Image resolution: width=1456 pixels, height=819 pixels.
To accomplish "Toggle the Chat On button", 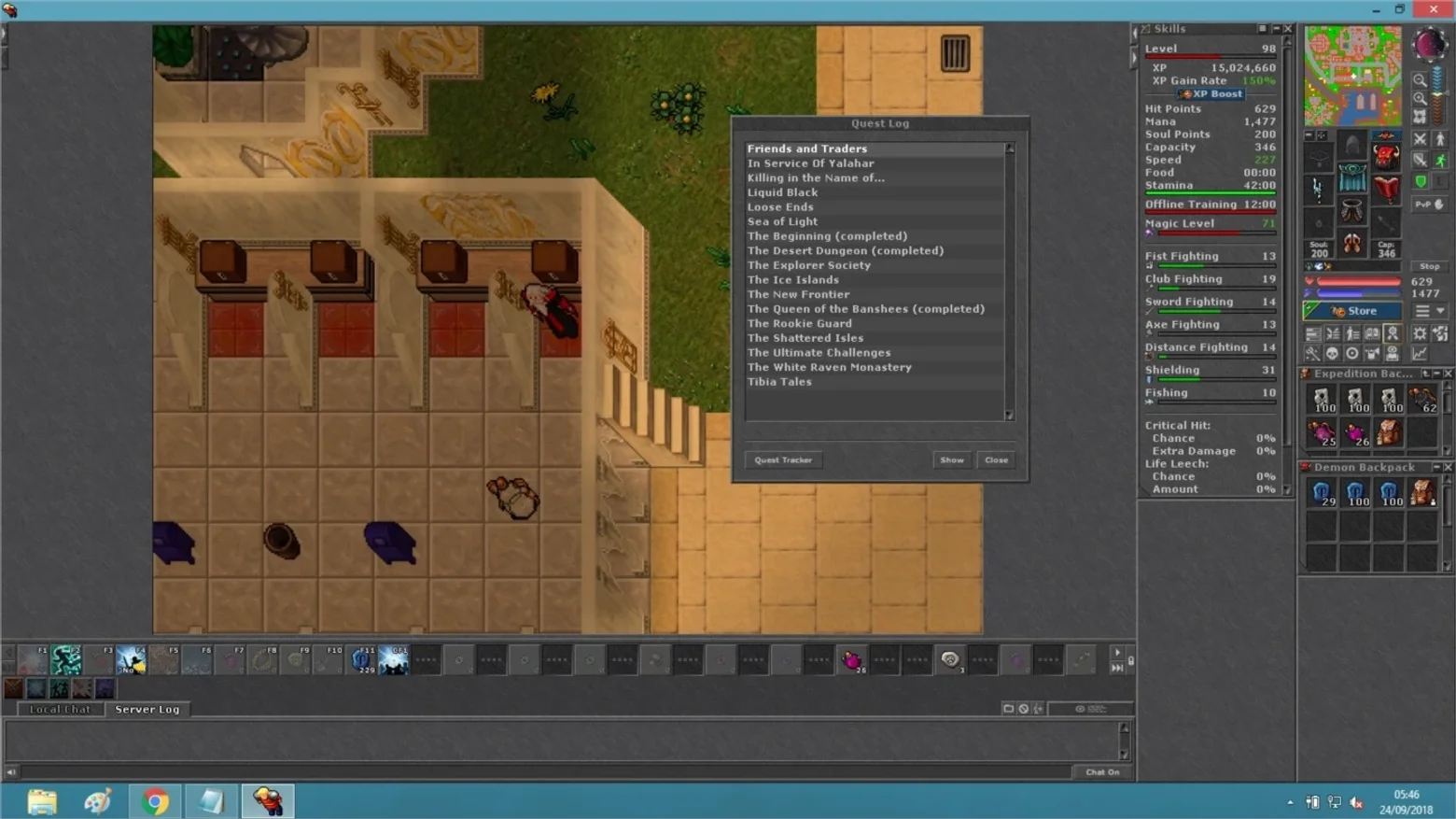I will coord(1102,772).
